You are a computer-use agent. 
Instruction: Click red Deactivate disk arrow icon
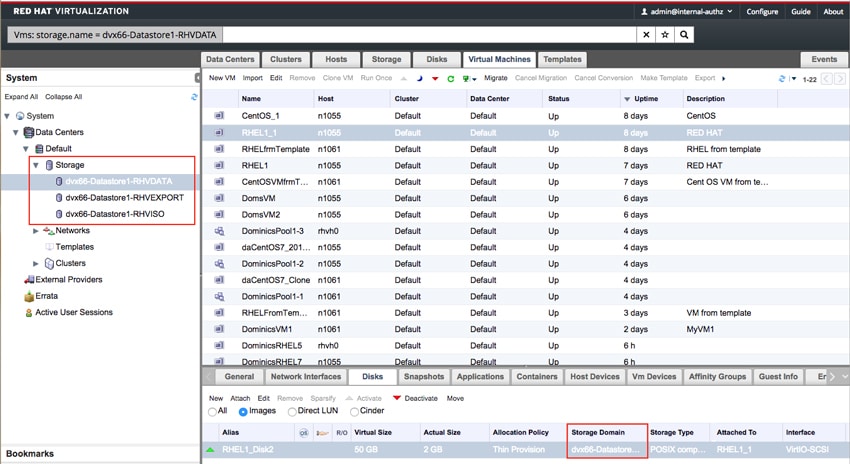pyautogui.click(x=397, y=398)
